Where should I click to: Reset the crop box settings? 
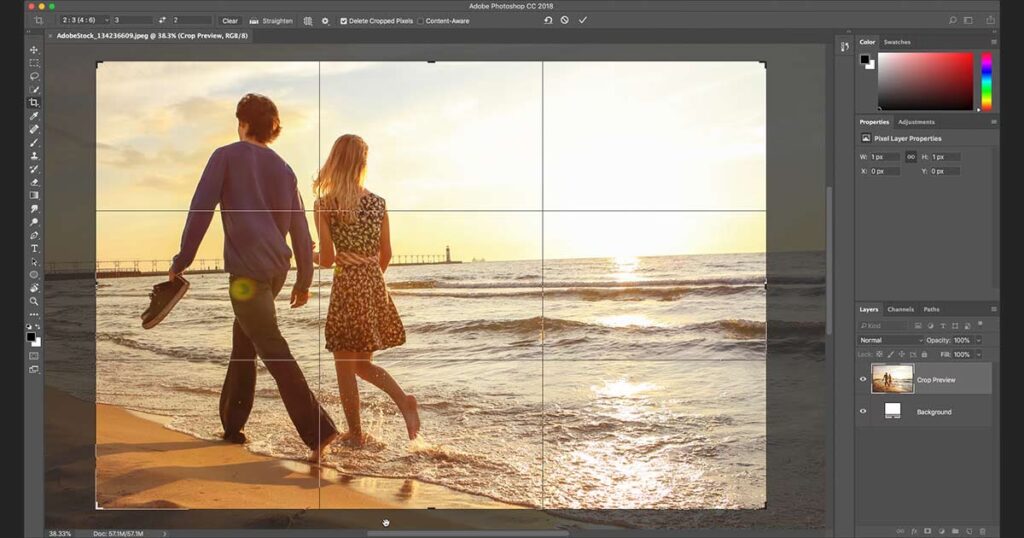[x=548, y=20]
